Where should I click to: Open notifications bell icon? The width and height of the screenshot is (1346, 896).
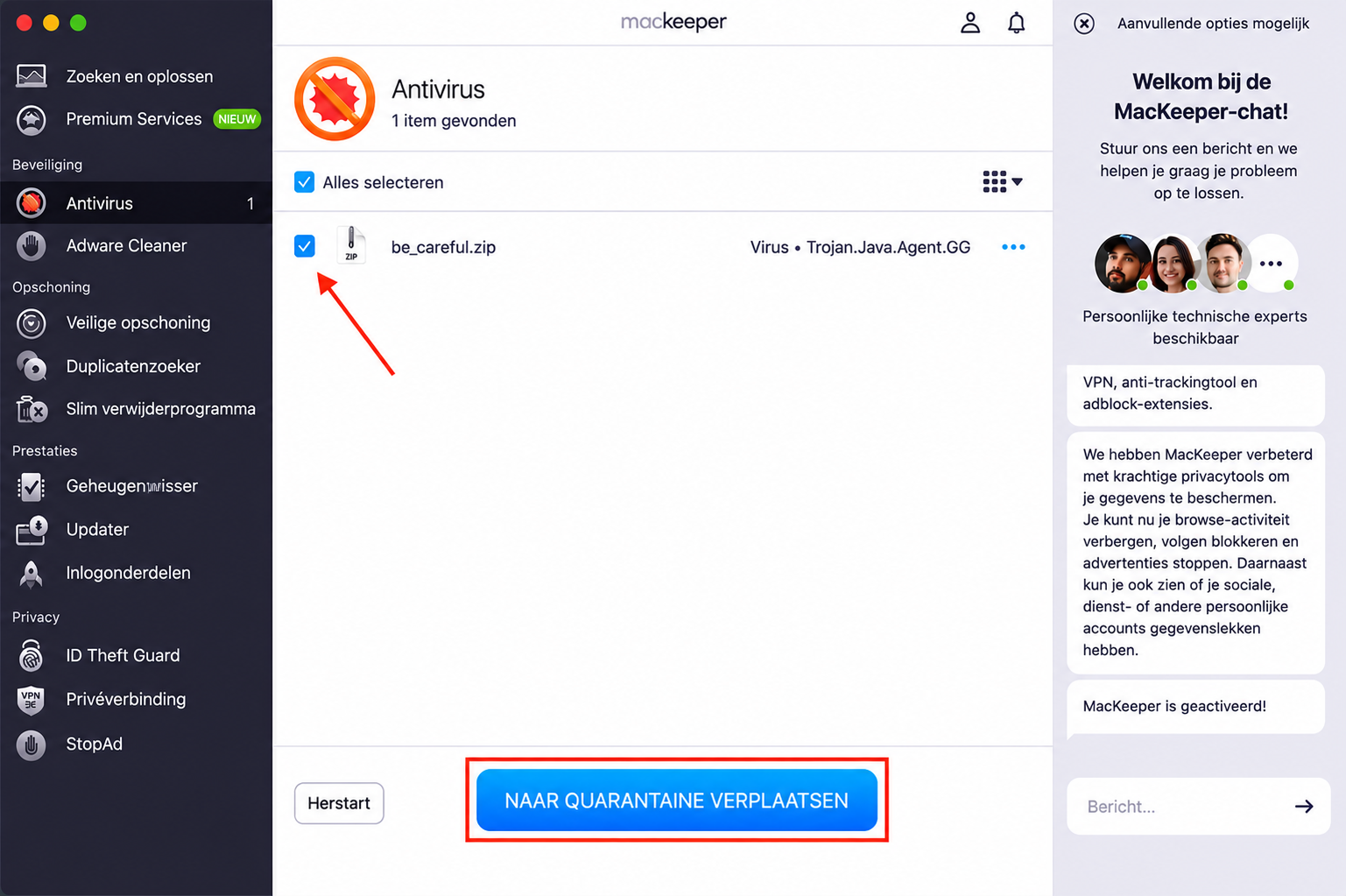(x=1016, y=23)
